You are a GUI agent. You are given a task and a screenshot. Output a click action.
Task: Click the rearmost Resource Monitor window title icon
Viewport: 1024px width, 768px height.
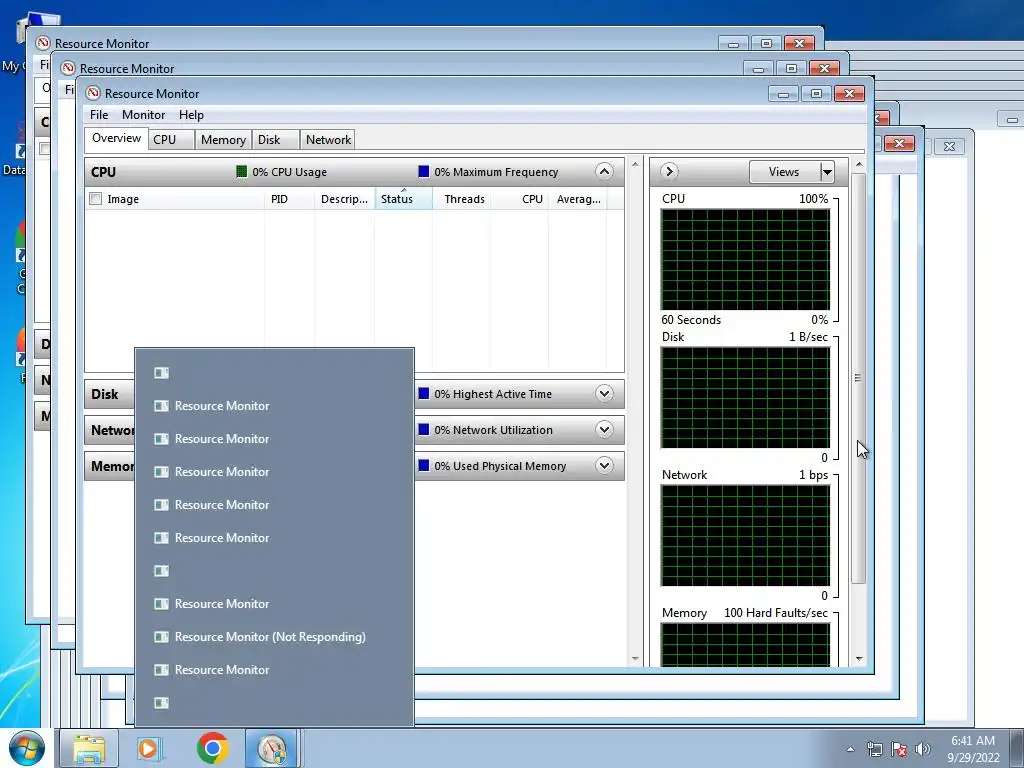43,43
